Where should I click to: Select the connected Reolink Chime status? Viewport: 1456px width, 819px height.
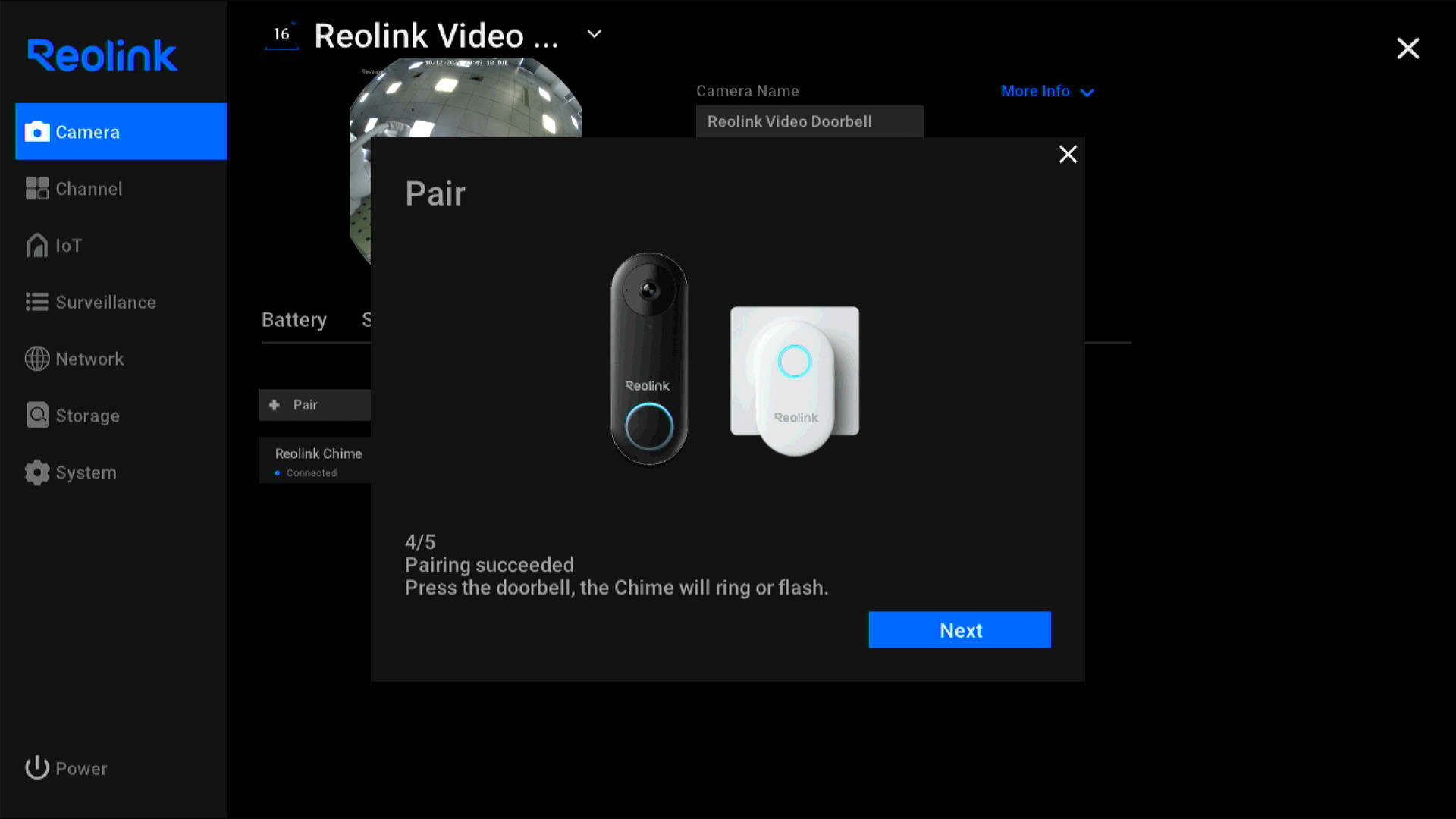pos(311,473)
